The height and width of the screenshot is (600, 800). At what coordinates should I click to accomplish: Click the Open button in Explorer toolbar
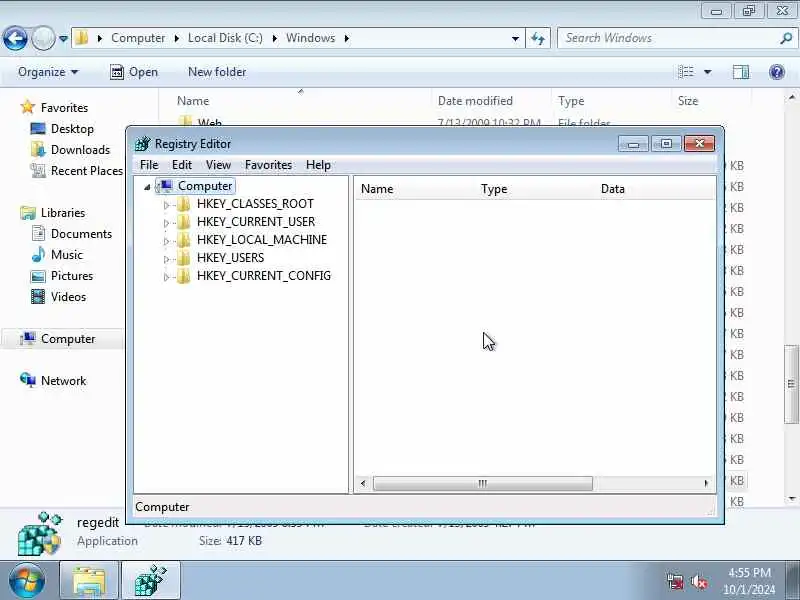[134, 72]
